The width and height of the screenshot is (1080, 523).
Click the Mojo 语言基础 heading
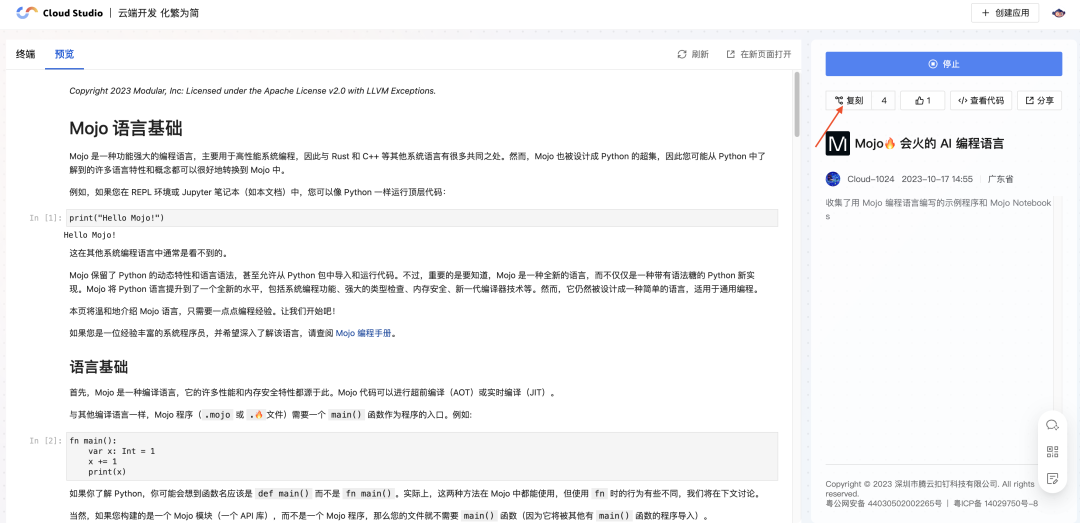(x=126, y=128)
